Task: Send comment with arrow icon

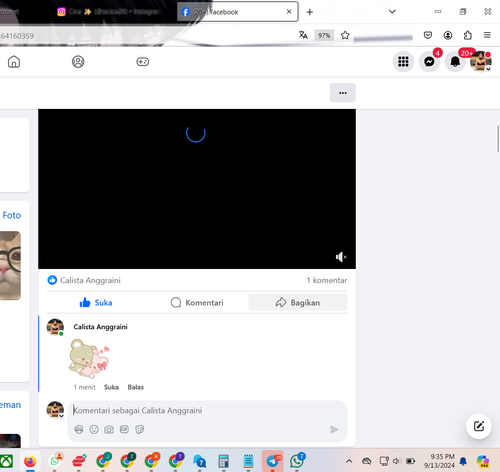Action: (x=334, y=429)
